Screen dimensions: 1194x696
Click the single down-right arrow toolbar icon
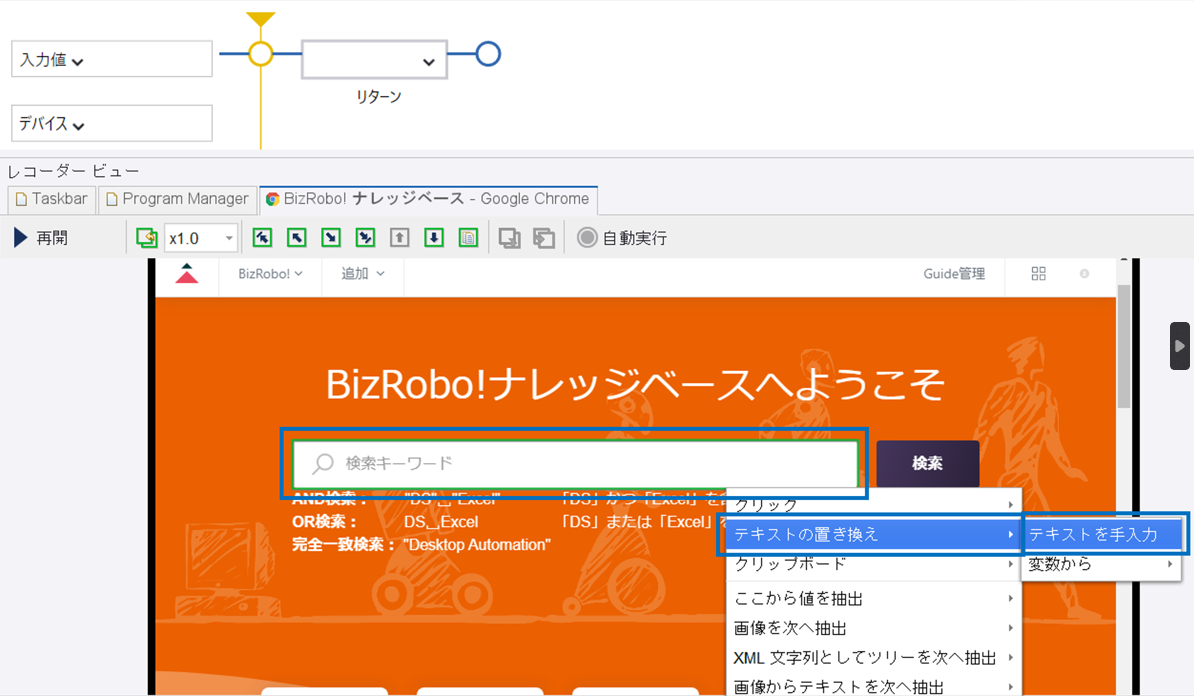(x=331, y=238)
